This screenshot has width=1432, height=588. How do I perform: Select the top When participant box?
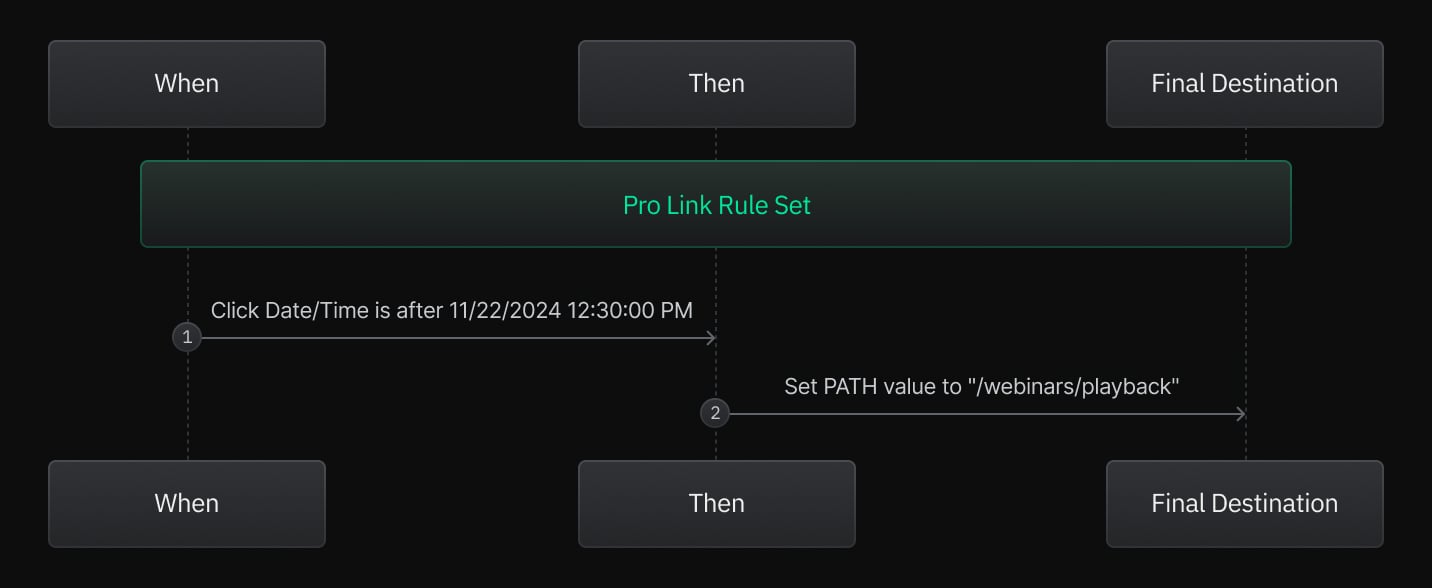pos(187,84)
